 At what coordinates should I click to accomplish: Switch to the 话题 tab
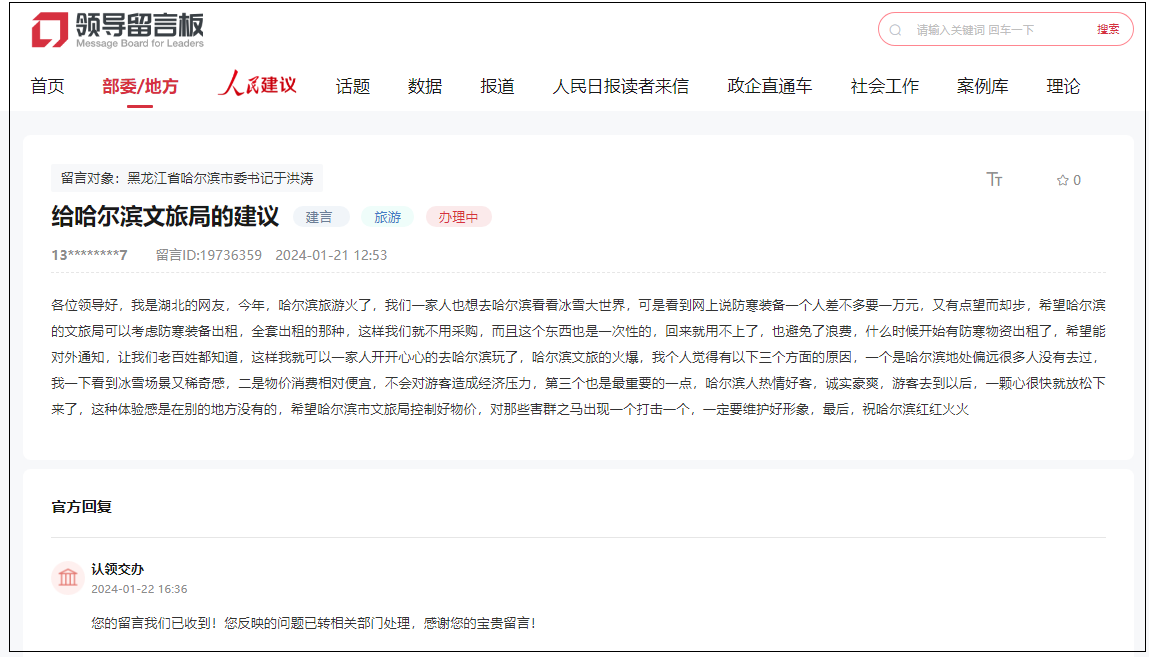(352, 86)
